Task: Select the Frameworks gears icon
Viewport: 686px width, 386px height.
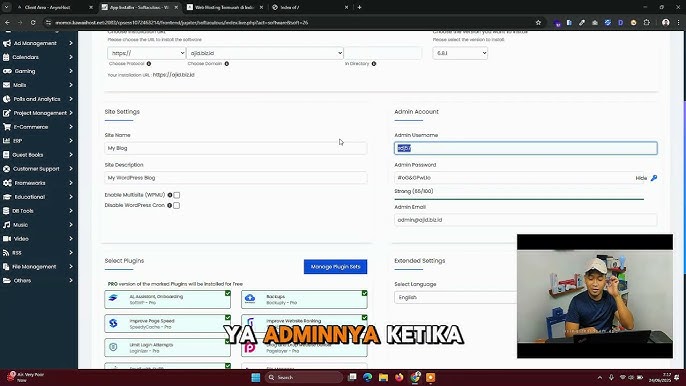Action: pyautogui.click(x=7, y=183)
